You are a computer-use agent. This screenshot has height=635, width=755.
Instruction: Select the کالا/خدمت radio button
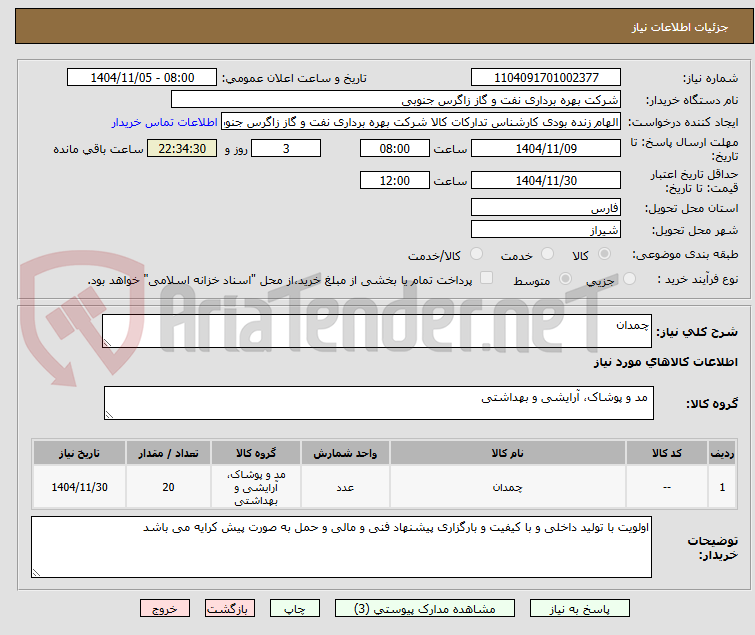[476, 254]
